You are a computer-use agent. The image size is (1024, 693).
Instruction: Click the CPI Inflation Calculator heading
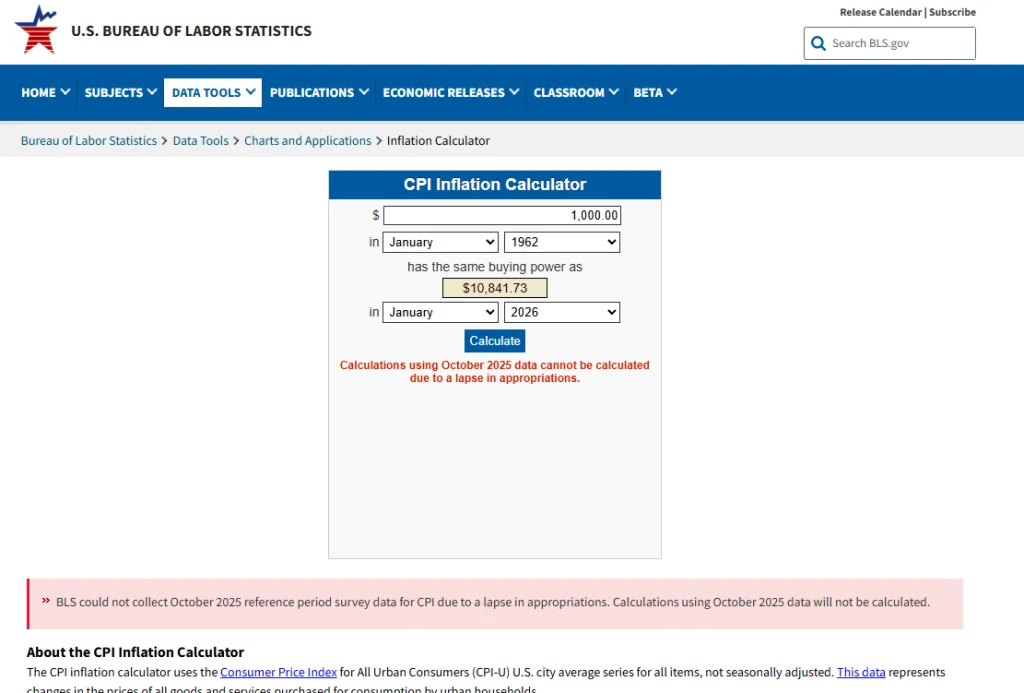tap(495, 185)
